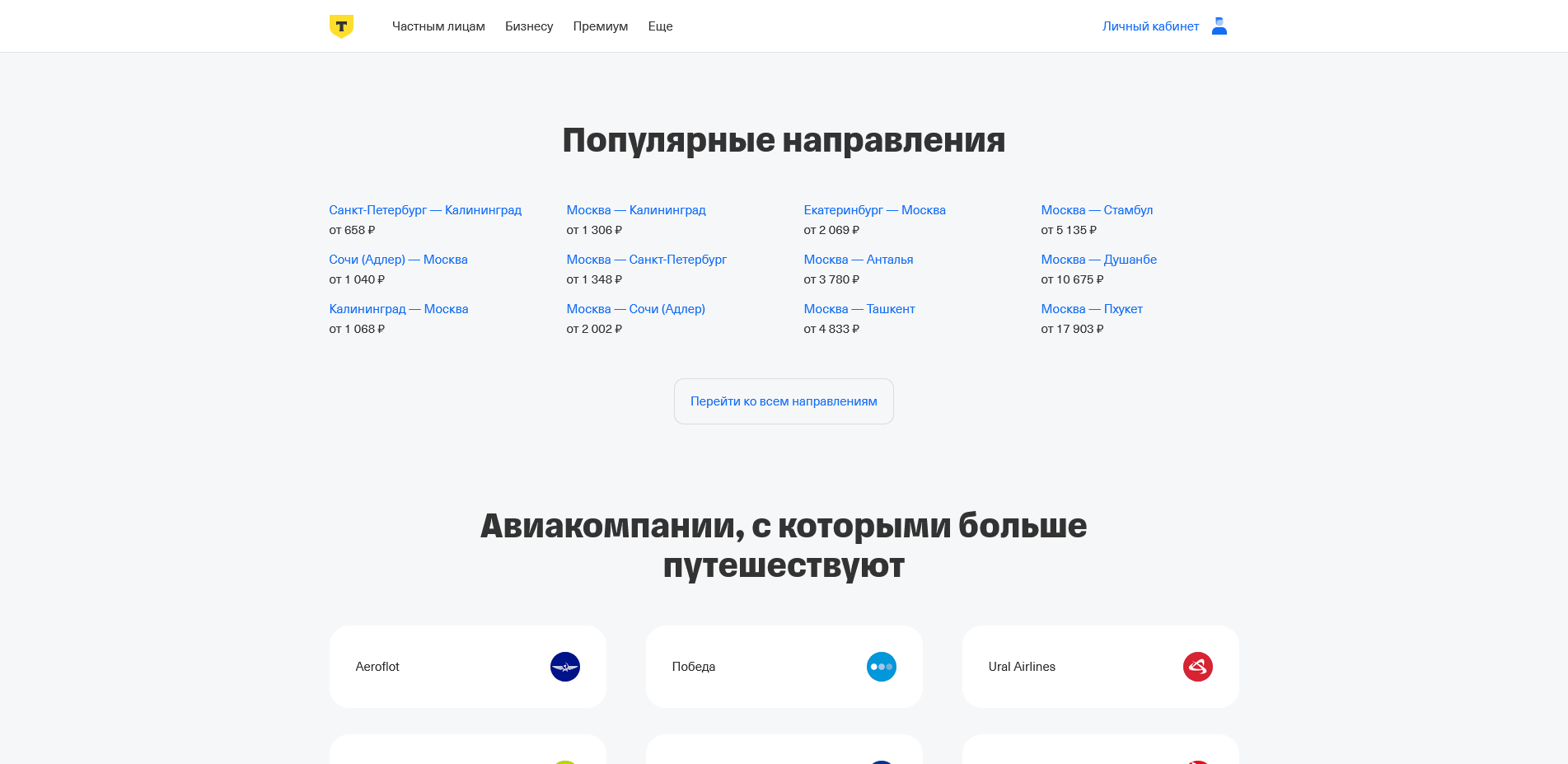Screen dimensions: 1568x764
Task: Open the Сочи (Адлер) — Москва route
Action: (x=398, y=259)
